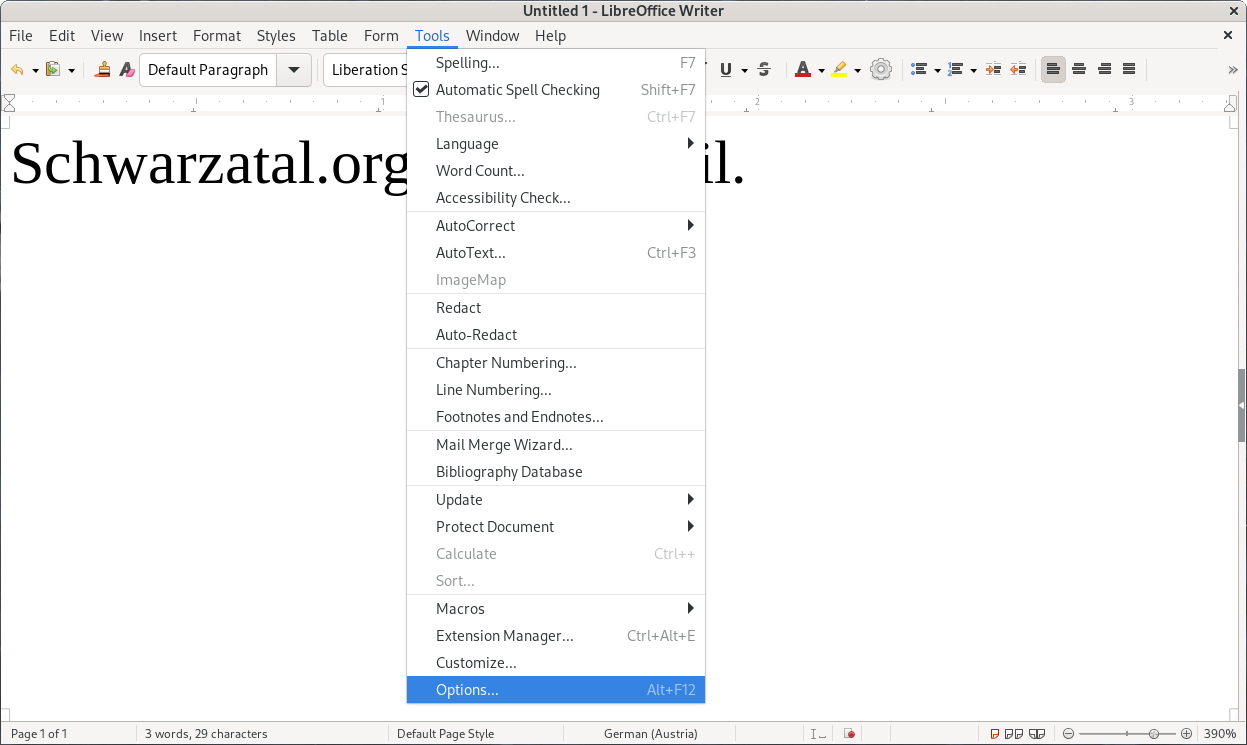Click the Zoom In plus icon
Image resolution: width=1247 pixels, height=745 pixels.
click(1186, 734)
